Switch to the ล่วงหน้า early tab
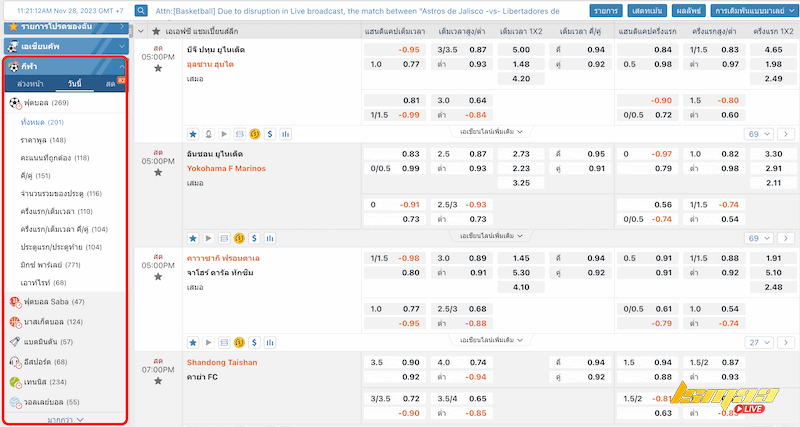800x427 pixels. [x=30, y=84]
